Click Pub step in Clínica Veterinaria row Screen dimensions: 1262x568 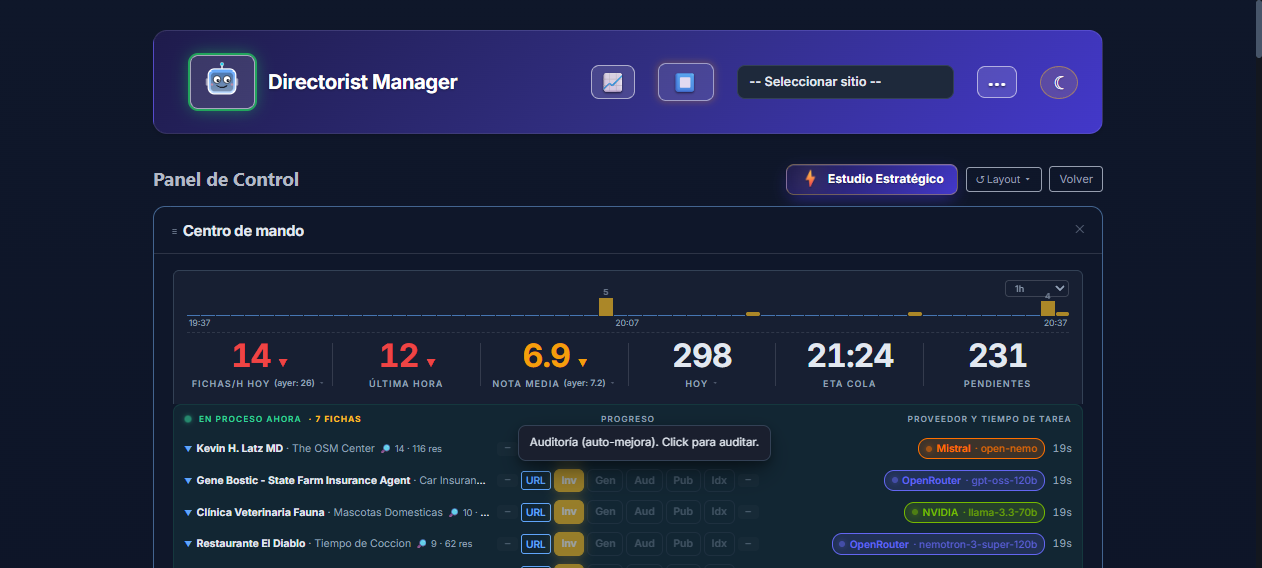[x=683, y=513]
